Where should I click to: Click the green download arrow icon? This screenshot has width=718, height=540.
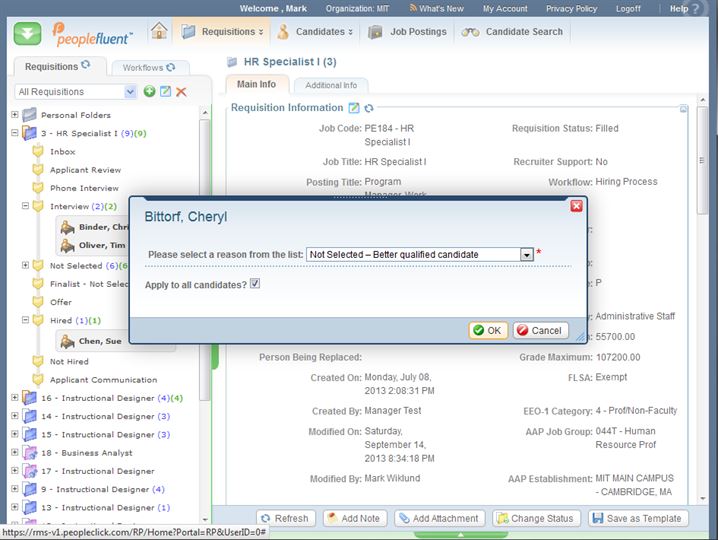(27, 32)
